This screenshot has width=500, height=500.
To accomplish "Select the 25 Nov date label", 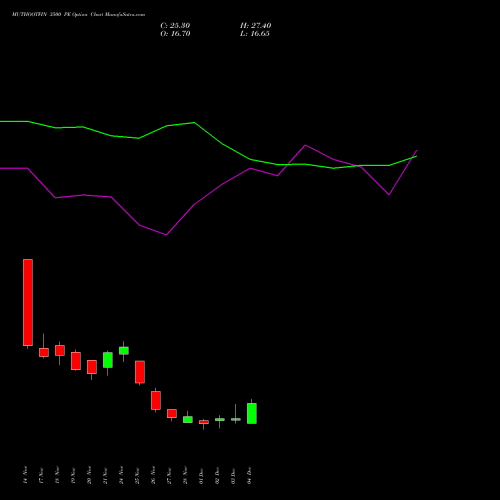I will click(137, 475).
